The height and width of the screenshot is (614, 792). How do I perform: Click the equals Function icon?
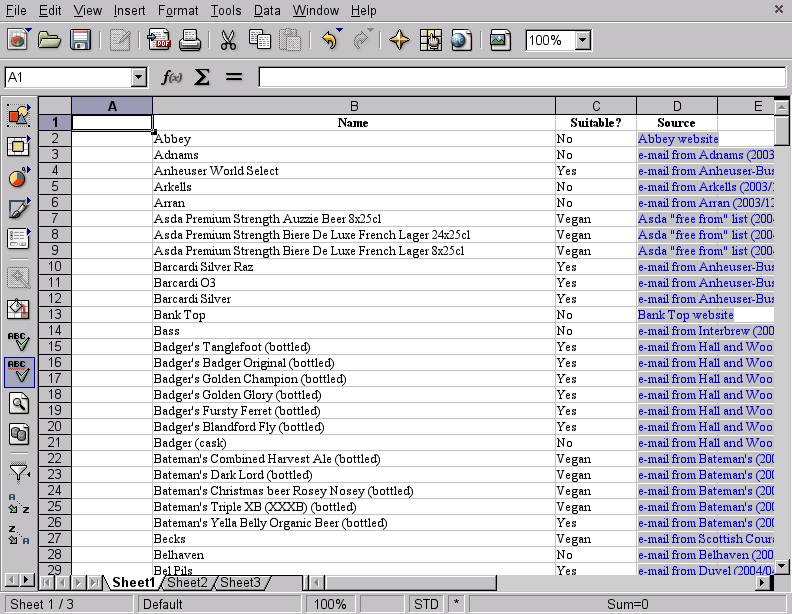pos(233,77)
